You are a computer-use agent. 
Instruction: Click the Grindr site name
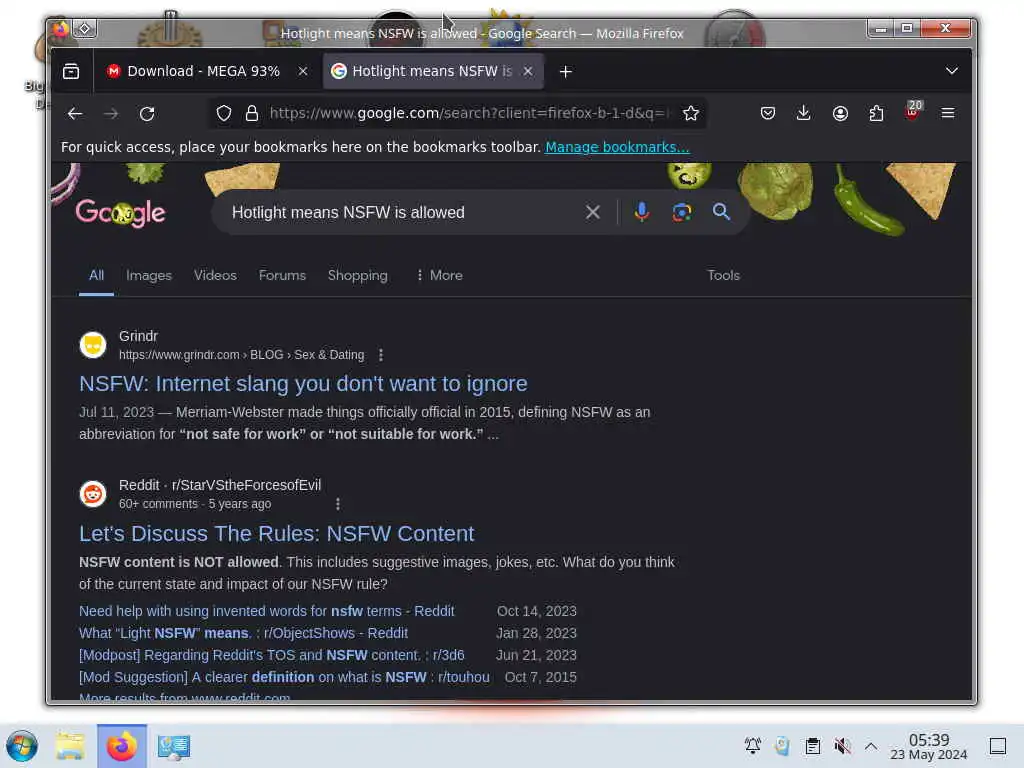click(x=138, y=336)
